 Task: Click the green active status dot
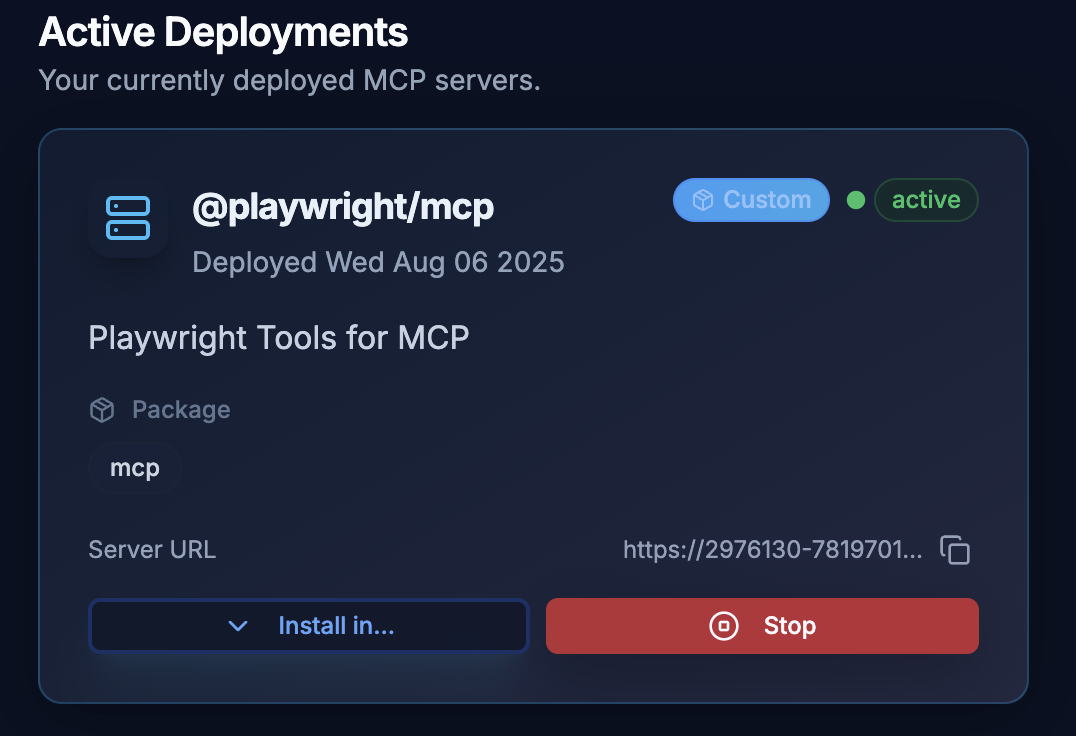(x=855, y=200)
